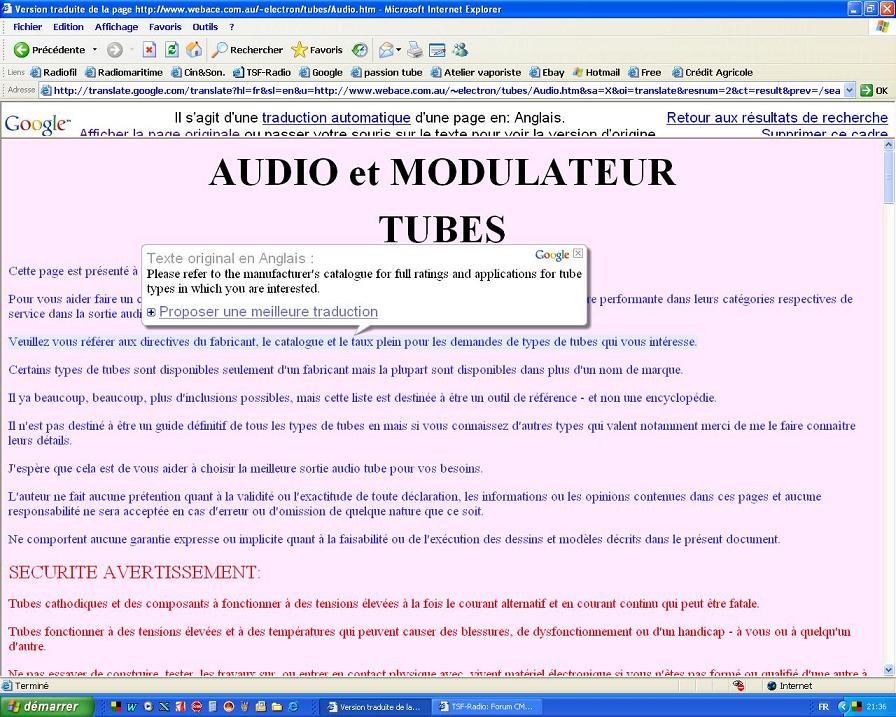
Task: Click the Refresh page icon
Action: 172,50
